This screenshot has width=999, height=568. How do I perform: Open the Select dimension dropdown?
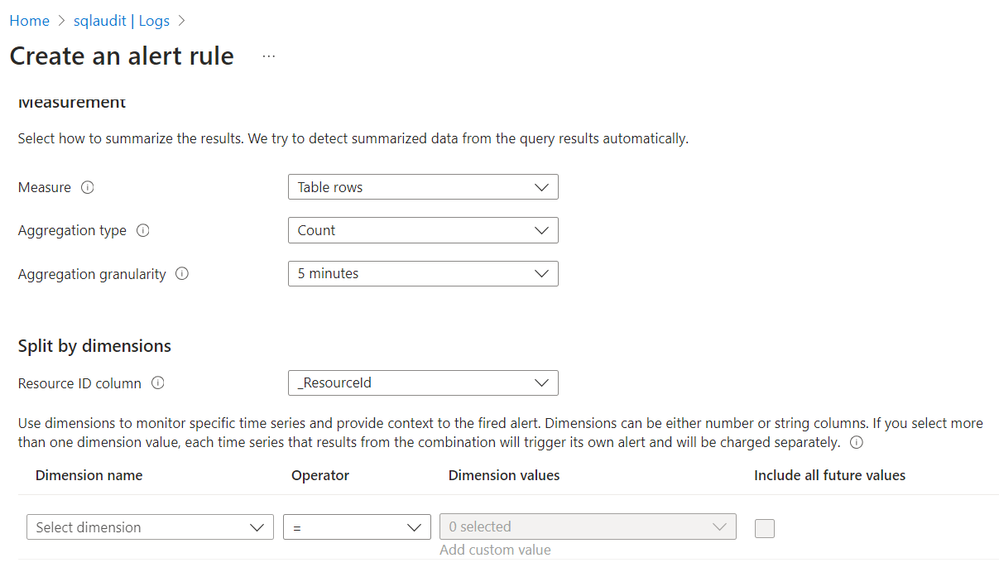(149, 527)
